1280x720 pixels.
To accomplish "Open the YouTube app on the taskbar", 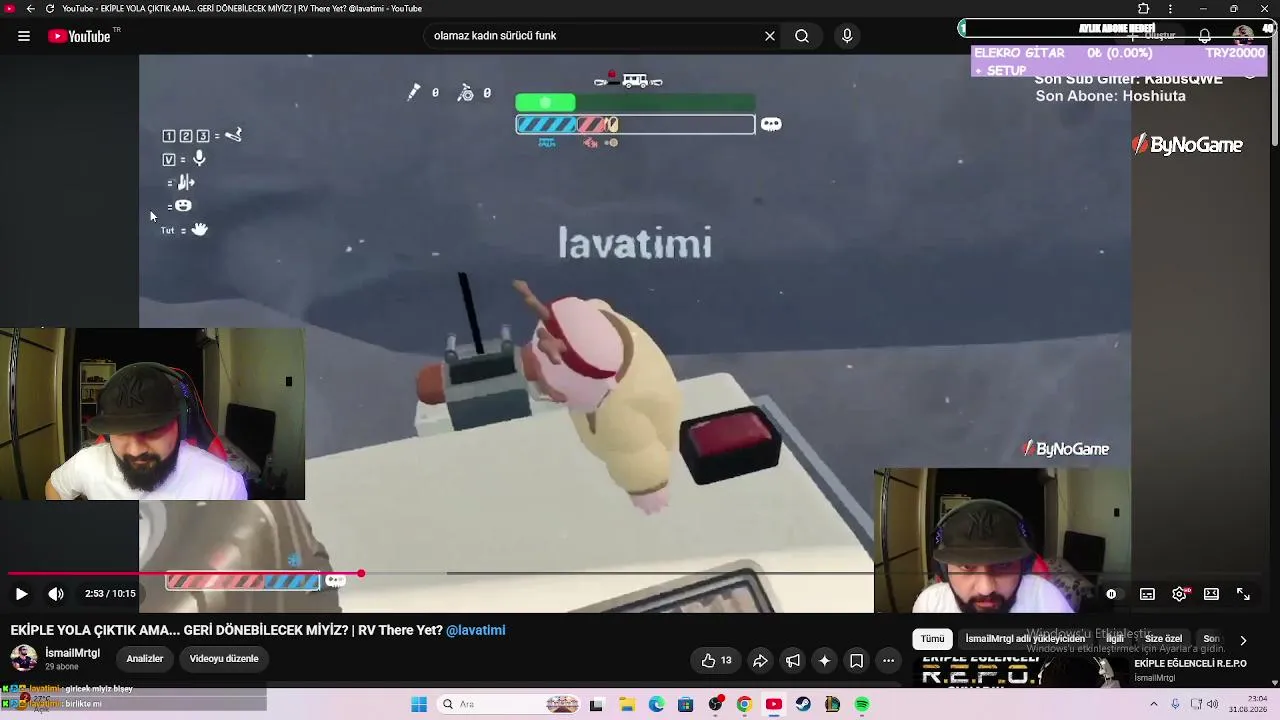I will 773,704.
